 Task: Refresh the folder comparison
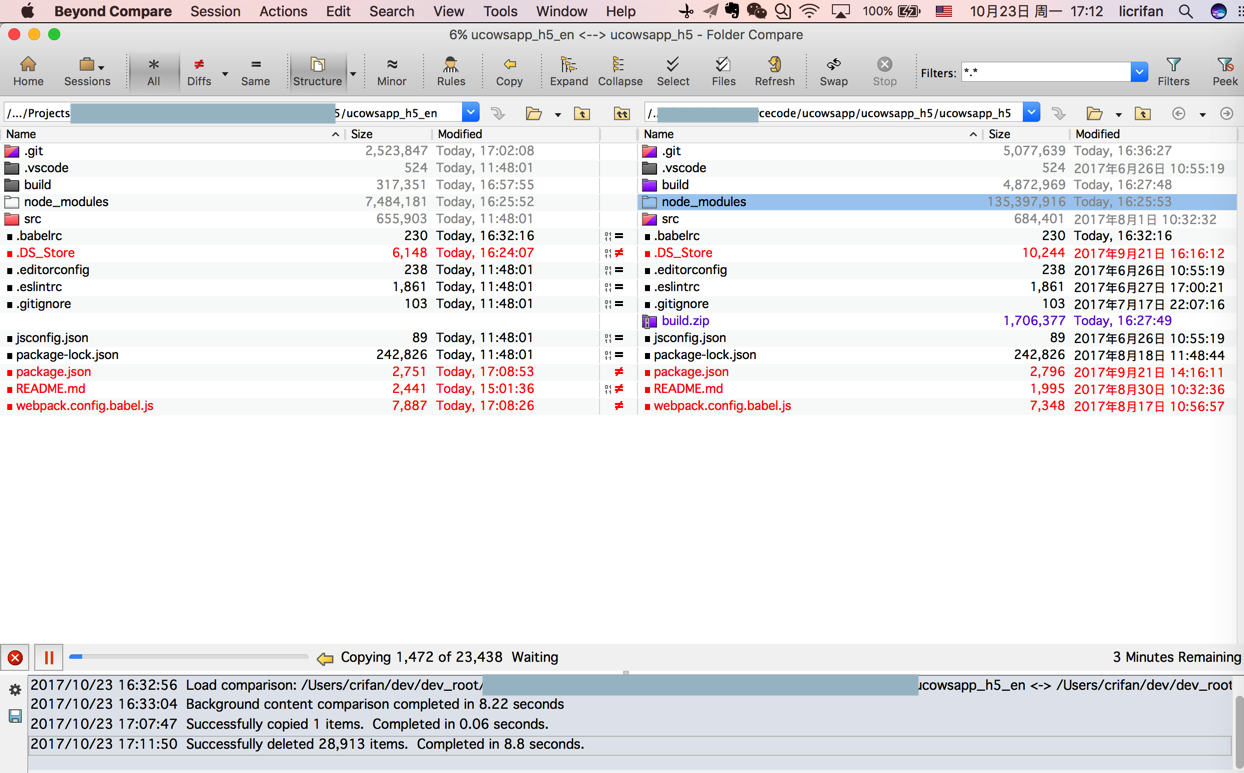pos(774,71)
